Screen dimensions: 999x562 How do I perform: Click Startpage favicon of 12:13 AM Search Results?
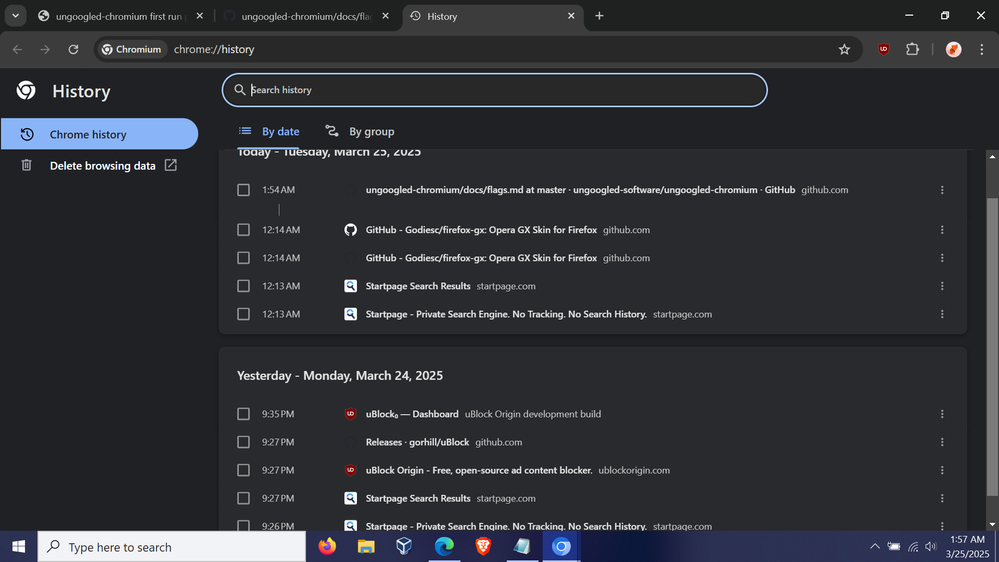[350, 286]
